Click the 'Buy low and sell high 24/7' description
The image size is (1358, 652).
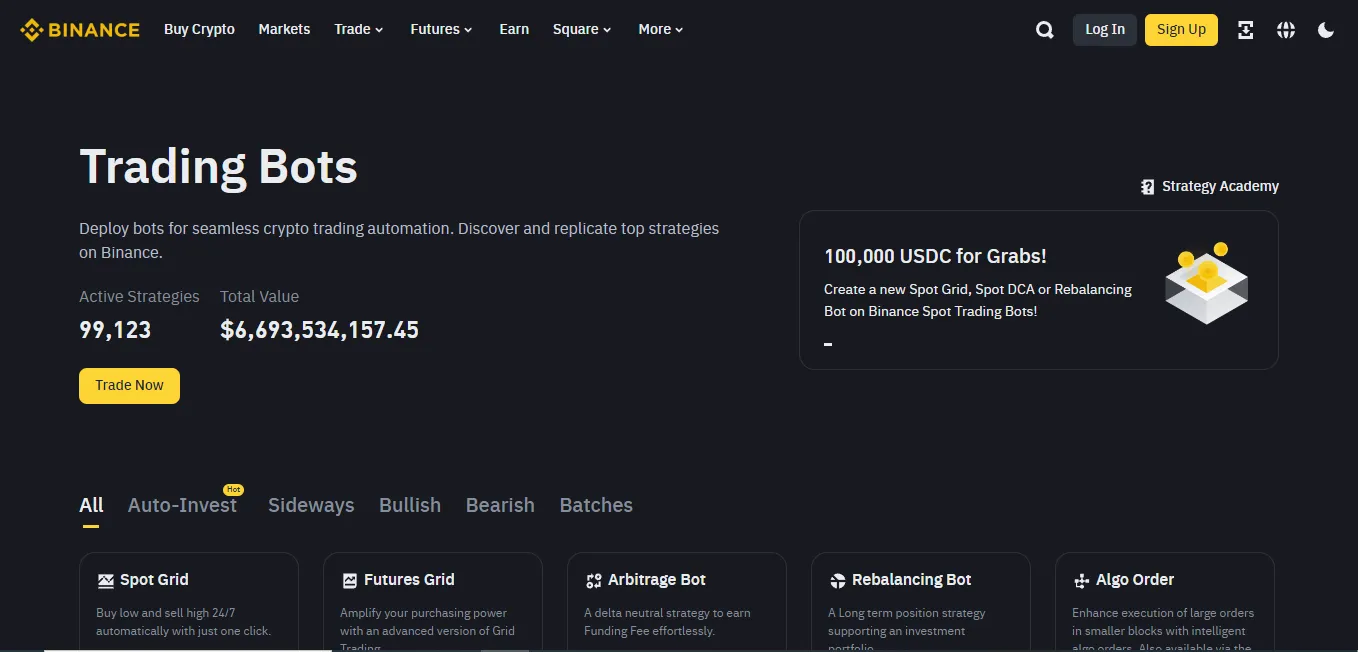(184, 622)
